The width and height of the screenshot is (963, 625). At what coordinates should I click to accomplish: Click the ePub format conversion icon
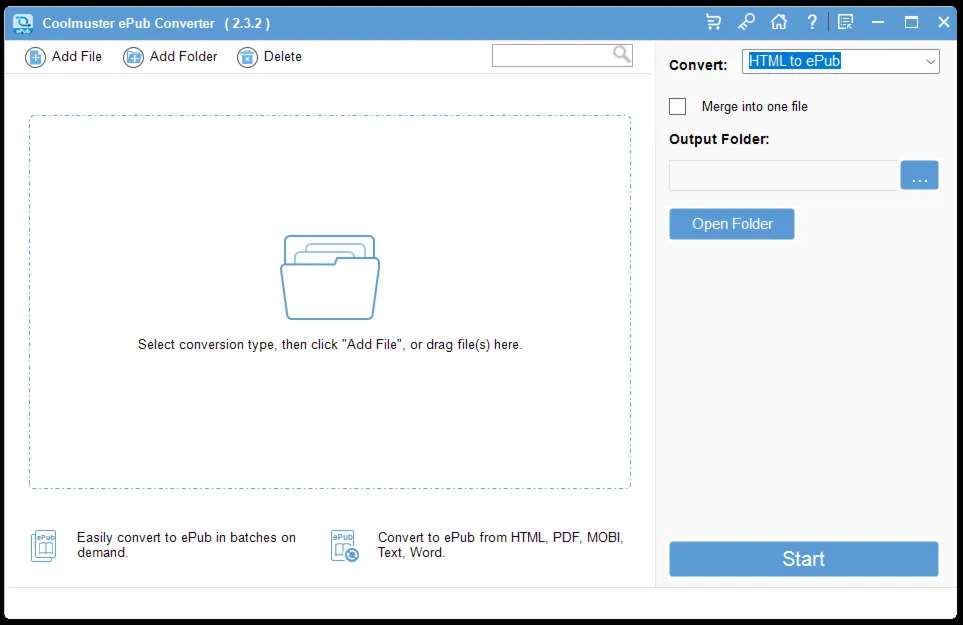point(344,546)
